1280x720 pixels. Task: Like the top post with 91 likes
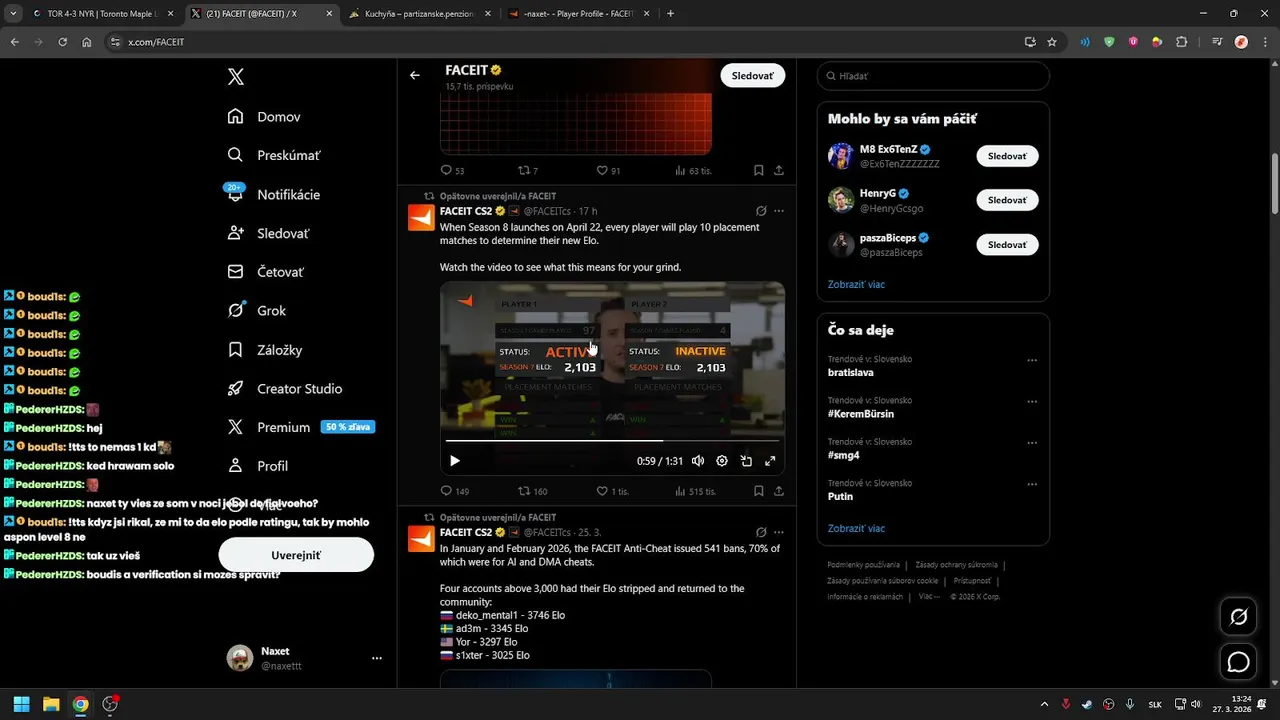(608, 170)
